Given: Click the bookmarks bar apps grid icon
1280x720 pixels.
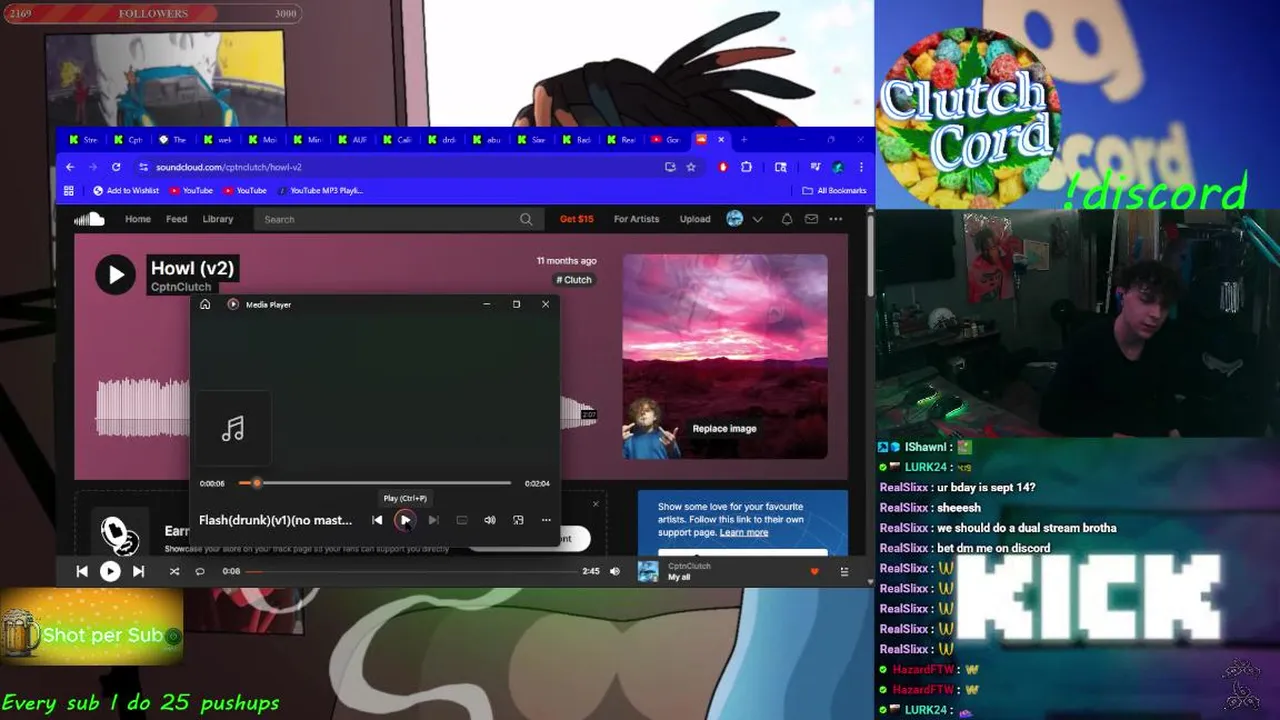Looking at the screenshot, I should point(69,190).
